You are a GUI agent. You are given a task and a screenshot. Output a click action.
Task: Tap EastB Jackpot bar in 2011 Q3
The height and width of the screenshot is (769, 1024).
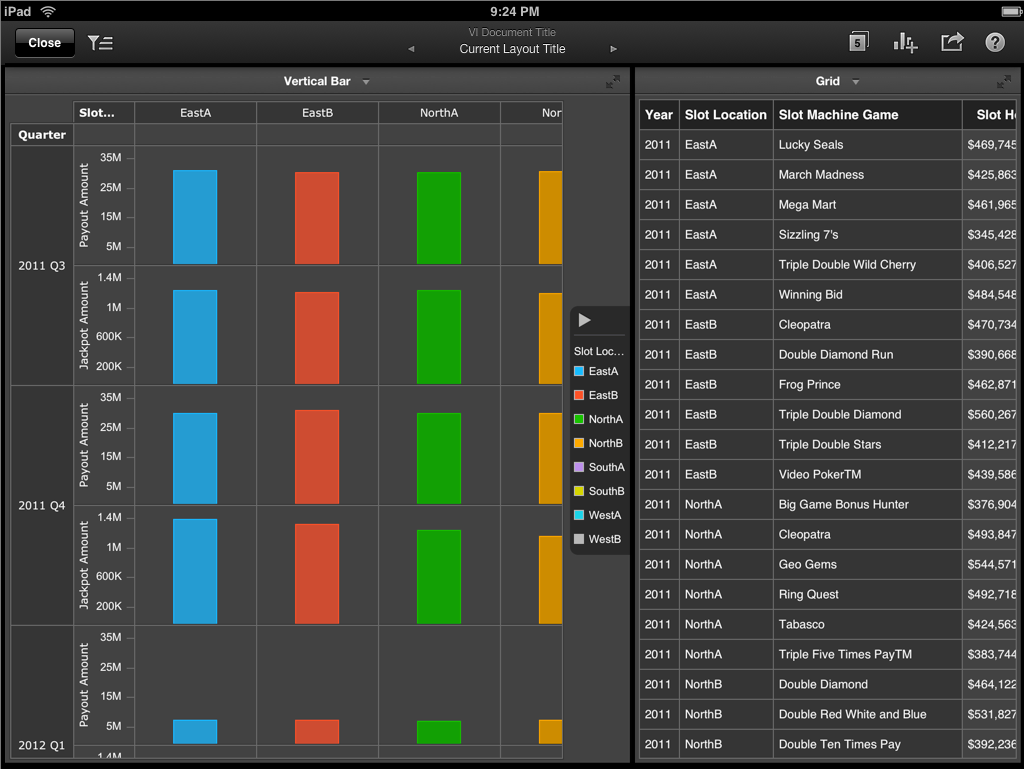317,338
